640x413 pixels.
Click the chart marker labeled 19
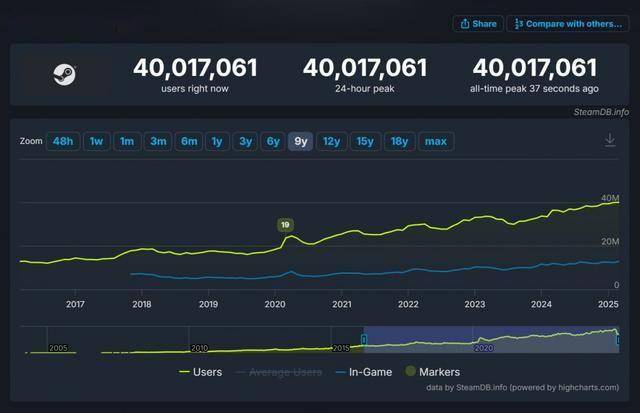[x=285, y=224]
